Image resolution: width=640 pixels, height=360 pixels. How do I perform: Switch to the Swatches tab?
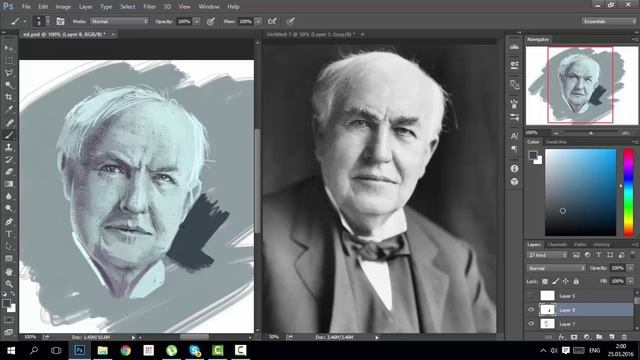[556, 142]
